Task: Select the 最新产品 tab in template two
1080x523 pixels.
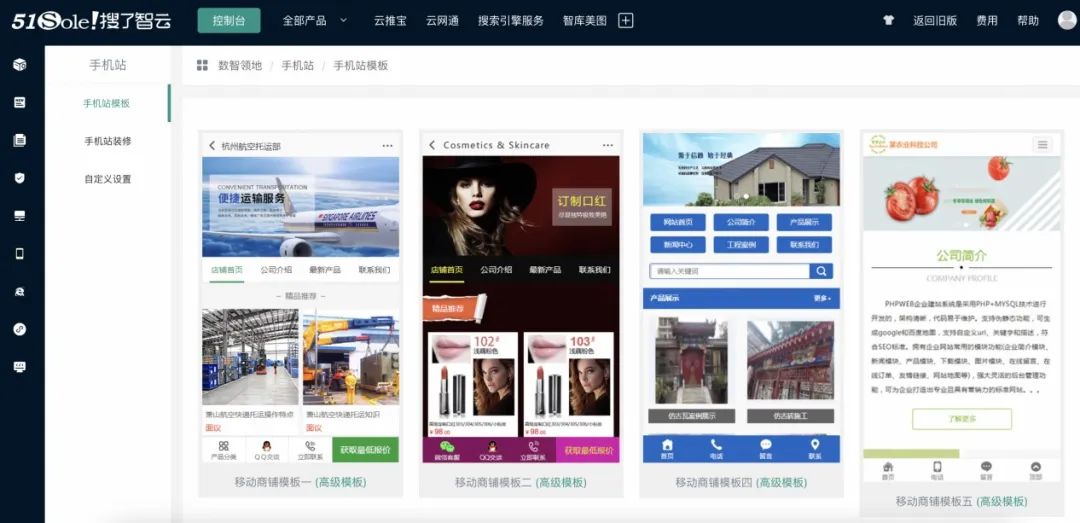Action: 545,270
